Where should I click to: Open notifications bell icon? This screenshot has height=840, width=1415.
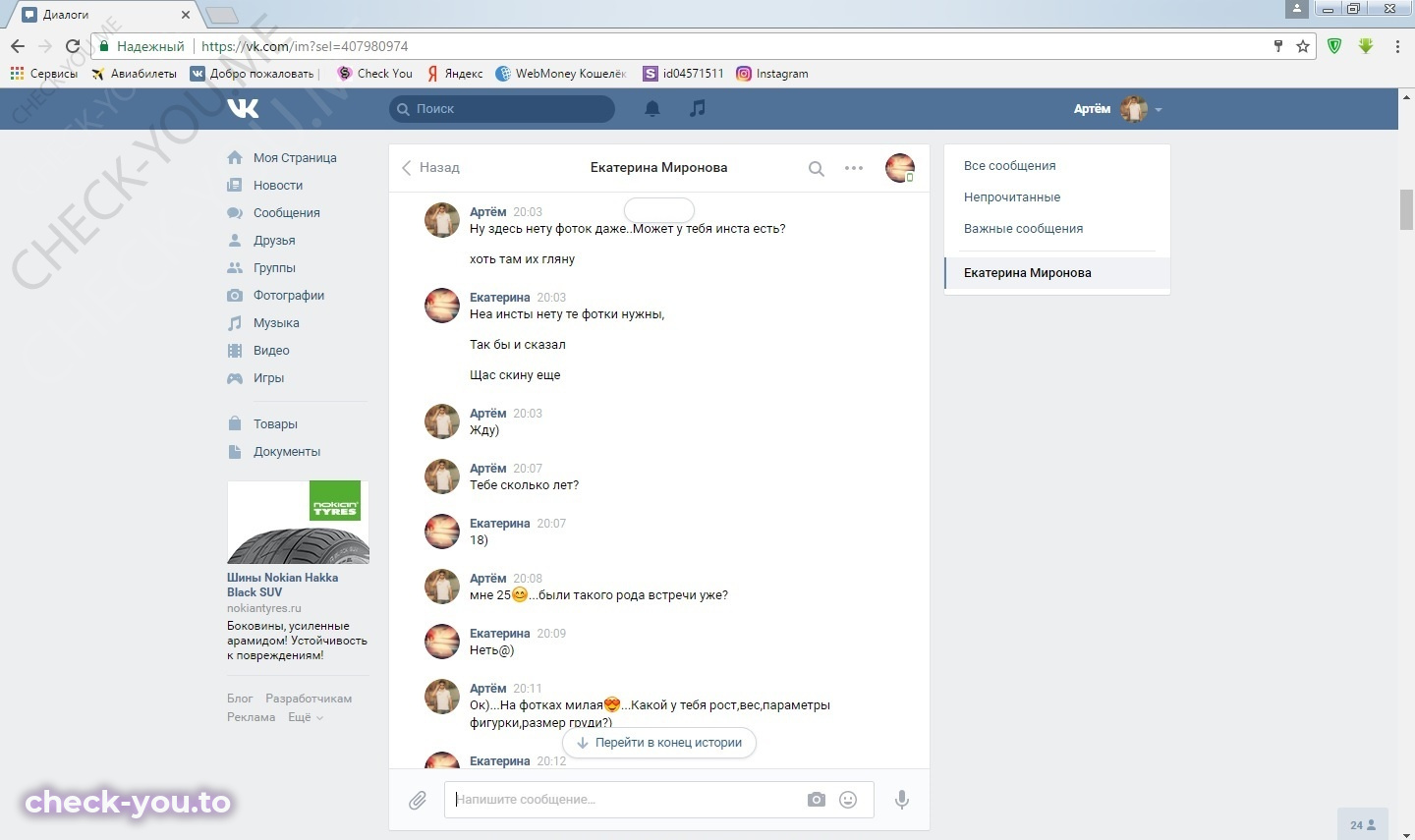[x=652, y=109]
